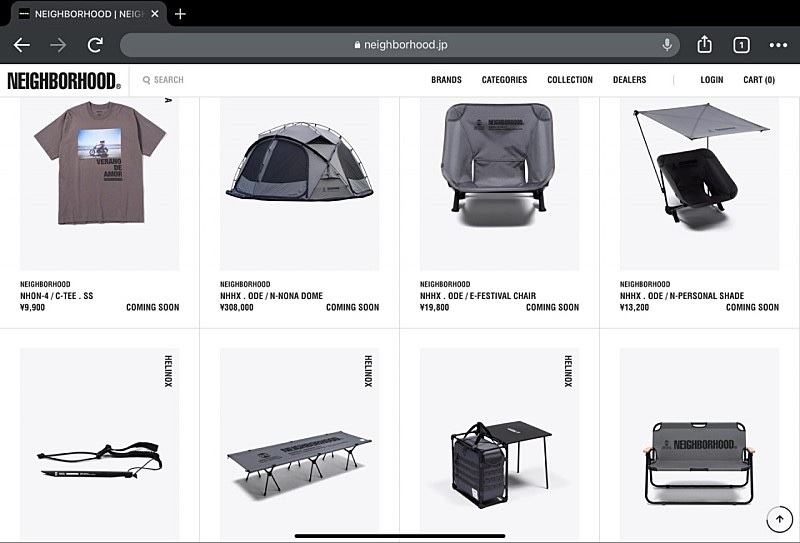
Task: Open the Helinox strap product image
Action: (x=99, y=444)
